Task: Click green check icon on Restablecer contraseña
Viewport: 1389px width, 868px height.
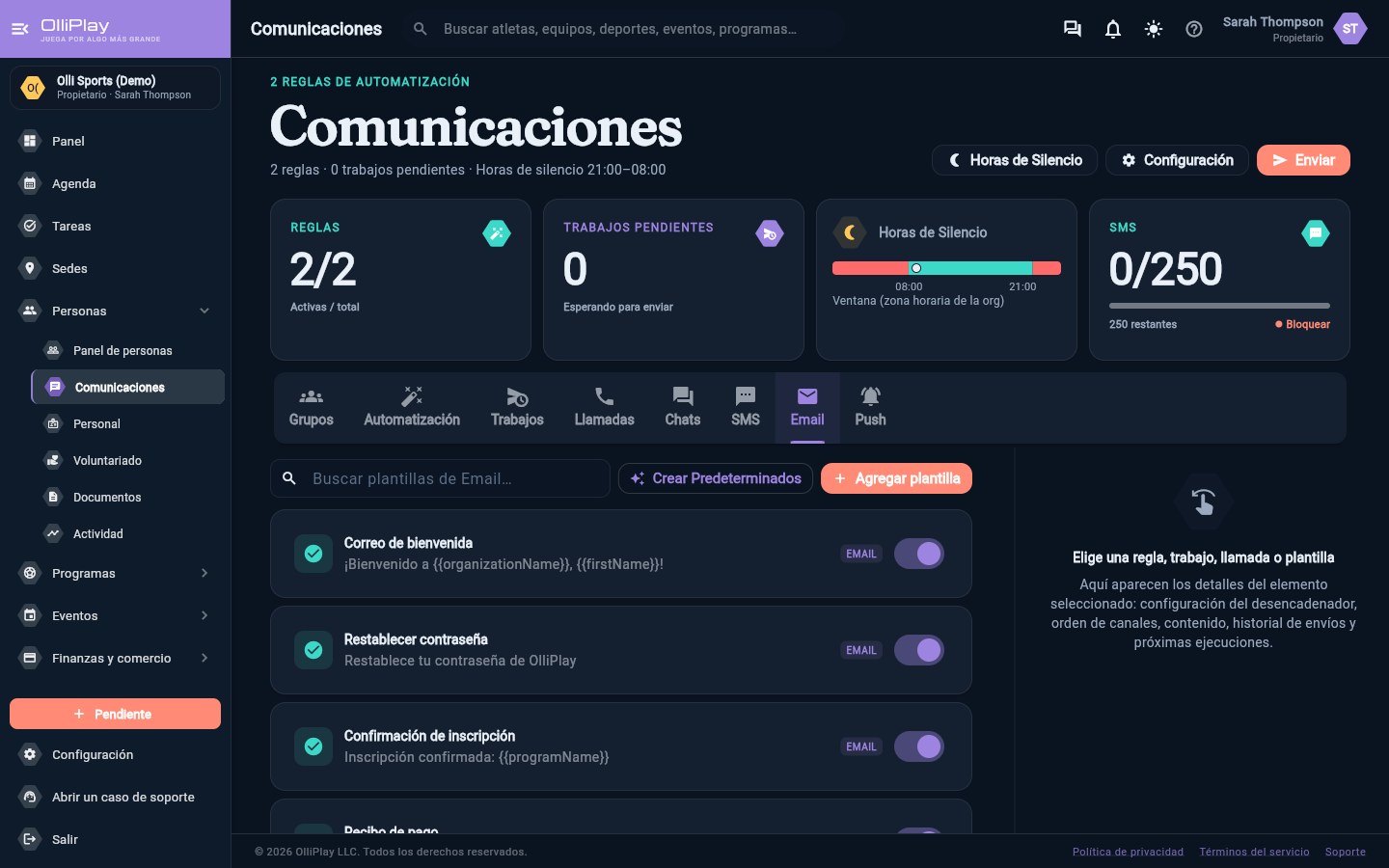Action: coord(313,650)
